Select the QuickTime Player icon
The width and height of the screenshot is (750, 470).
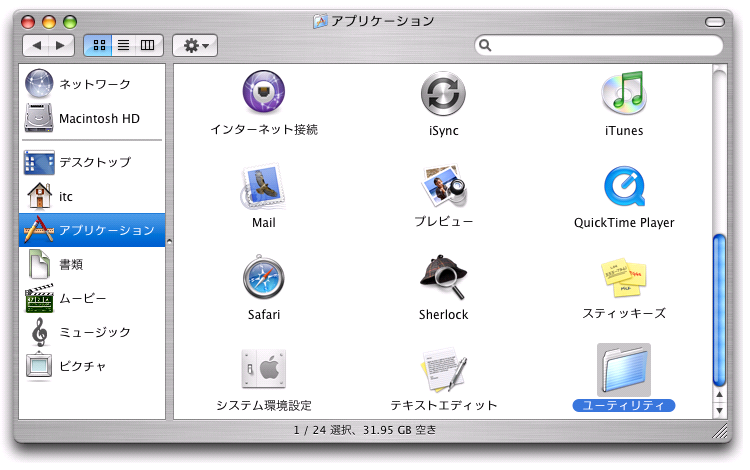(x=624, y=186)
